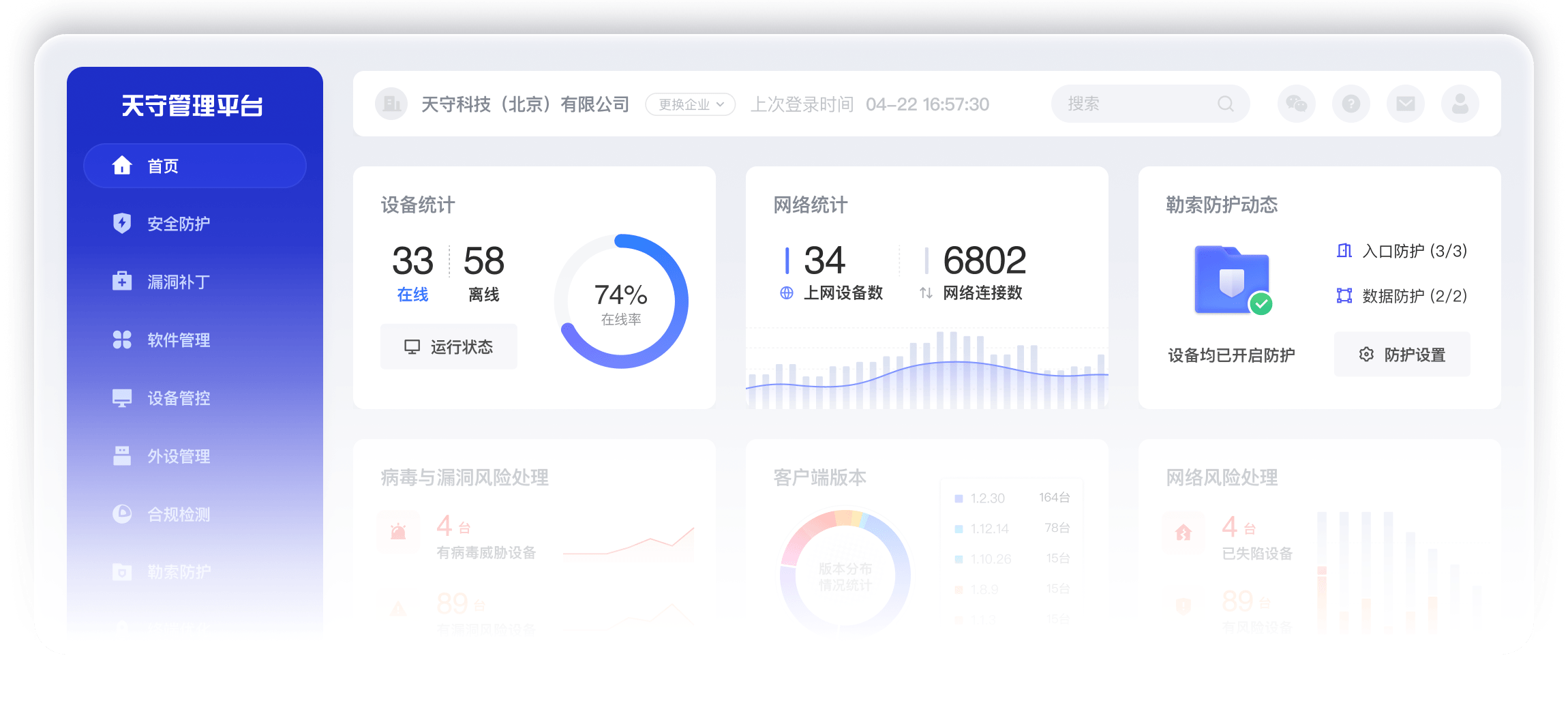The width and height of the screenshot is (1568, 705).
Task: Click the globe icon by 上网设备数
Action: click(787, 293)
